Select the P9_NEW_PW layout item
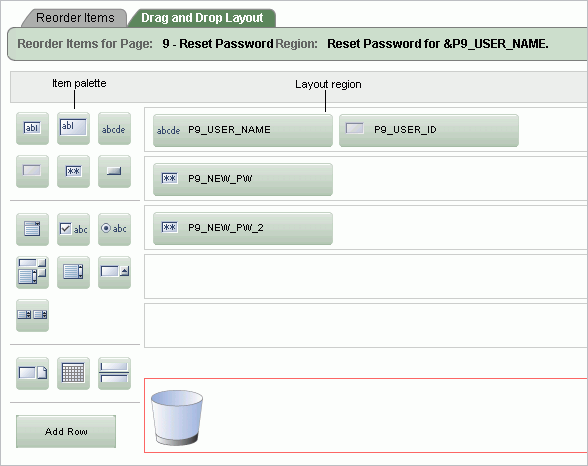Image resolution: width=588 pixels, height=466 pixels. click(243, 179)
